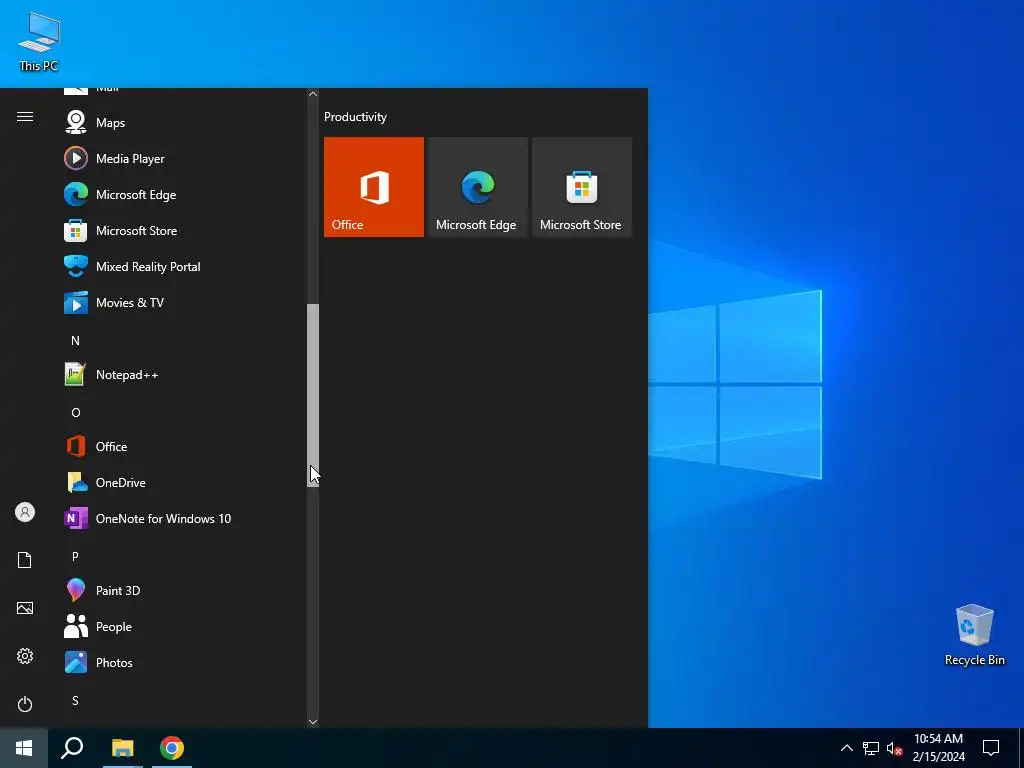
Task: Open Action Center notifications icon
Action: (991, 748)
